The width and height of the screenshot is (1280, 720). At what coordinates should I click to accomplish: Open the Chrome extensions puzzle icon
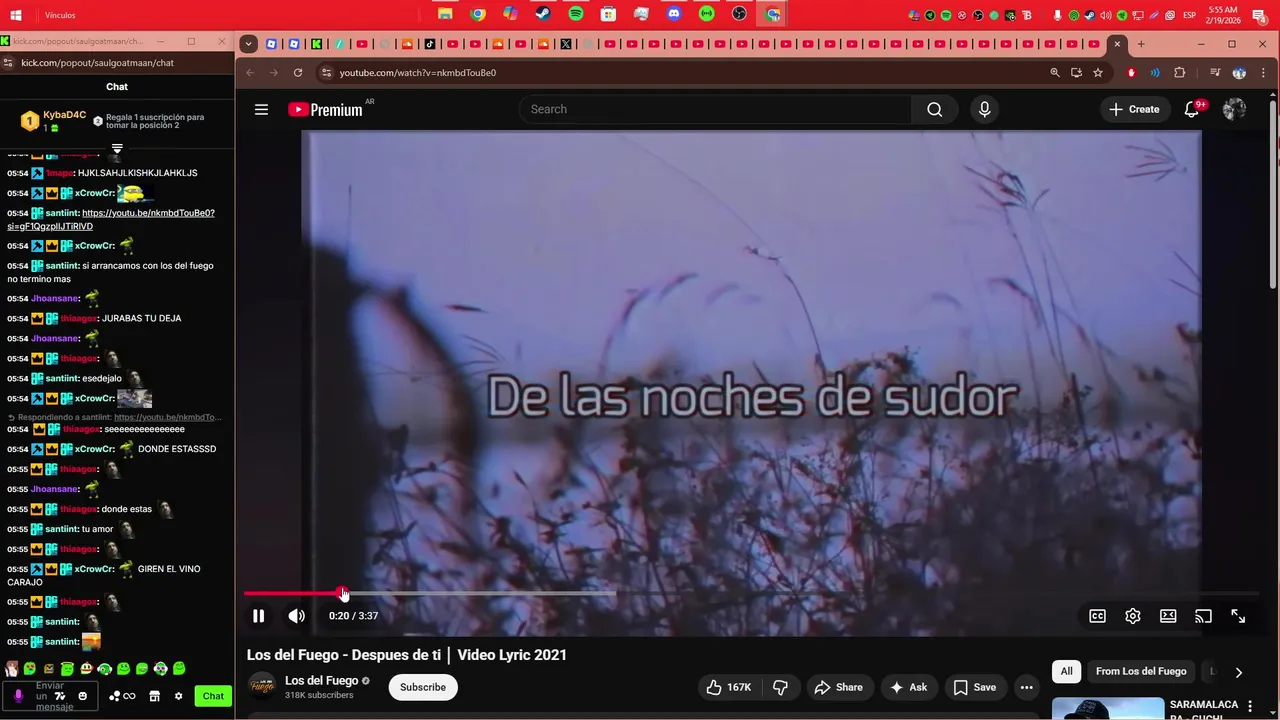pos(1180,73)
